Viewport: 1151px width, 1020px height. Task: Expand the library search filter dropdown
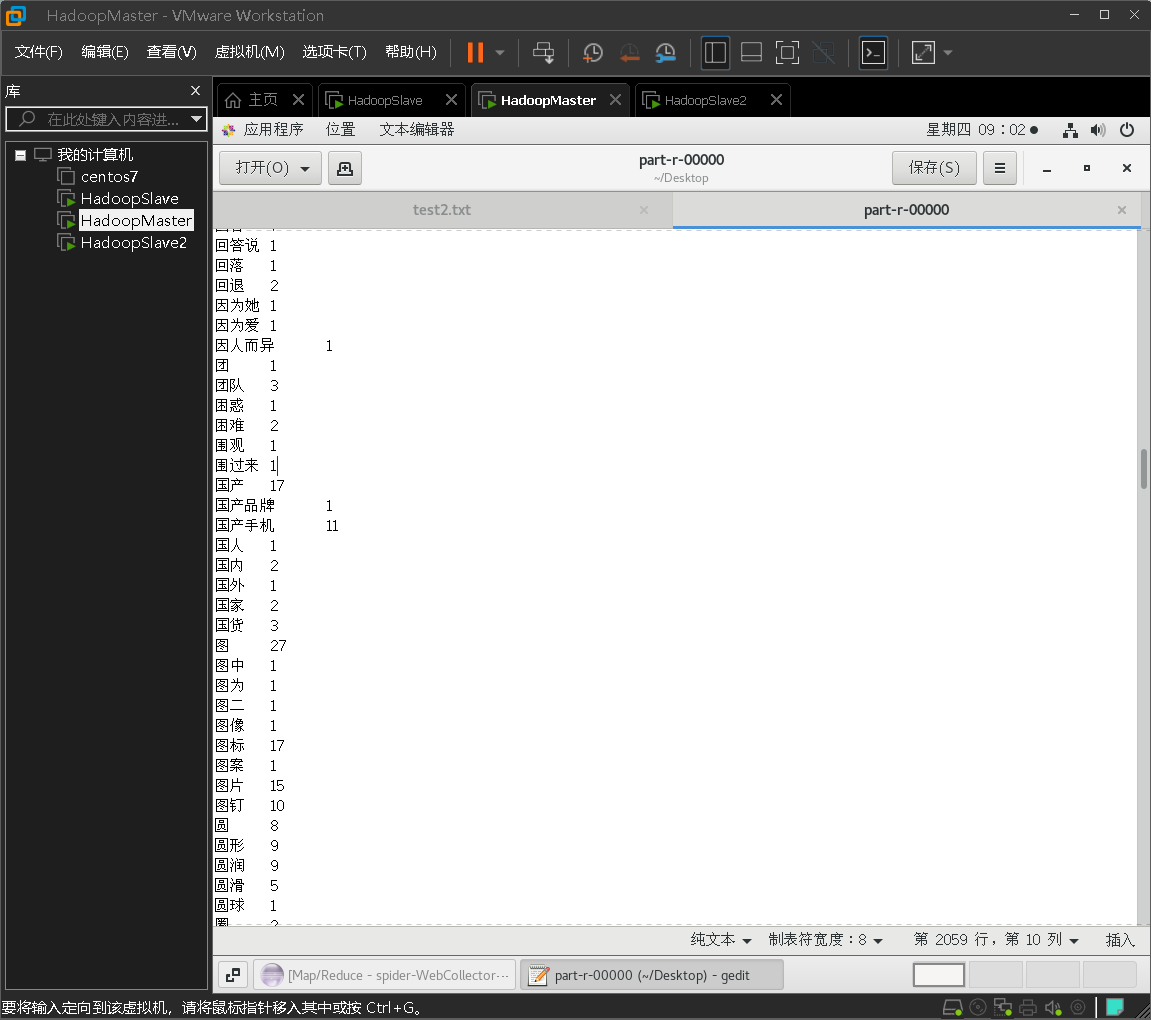pyautogui.click(x=196, y=119)
